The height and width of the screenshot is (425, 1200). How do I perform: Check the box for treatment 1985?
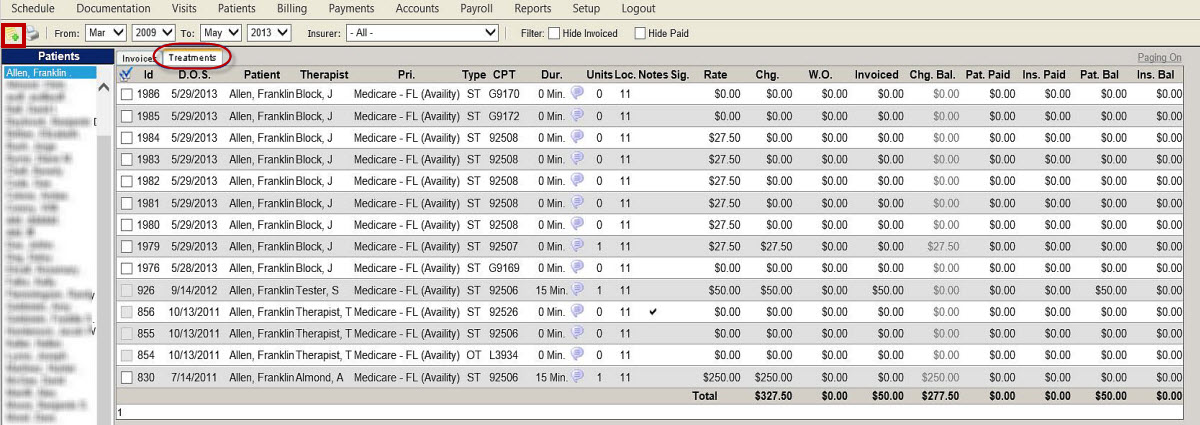[x=127, y=115]
